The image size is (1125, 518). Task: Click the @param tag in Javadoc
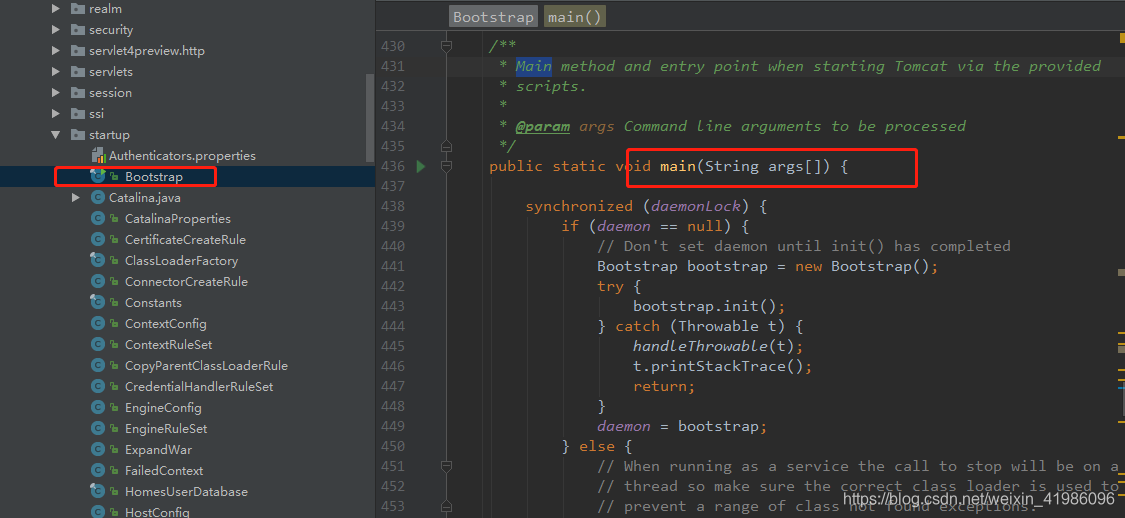click(543, 126)
